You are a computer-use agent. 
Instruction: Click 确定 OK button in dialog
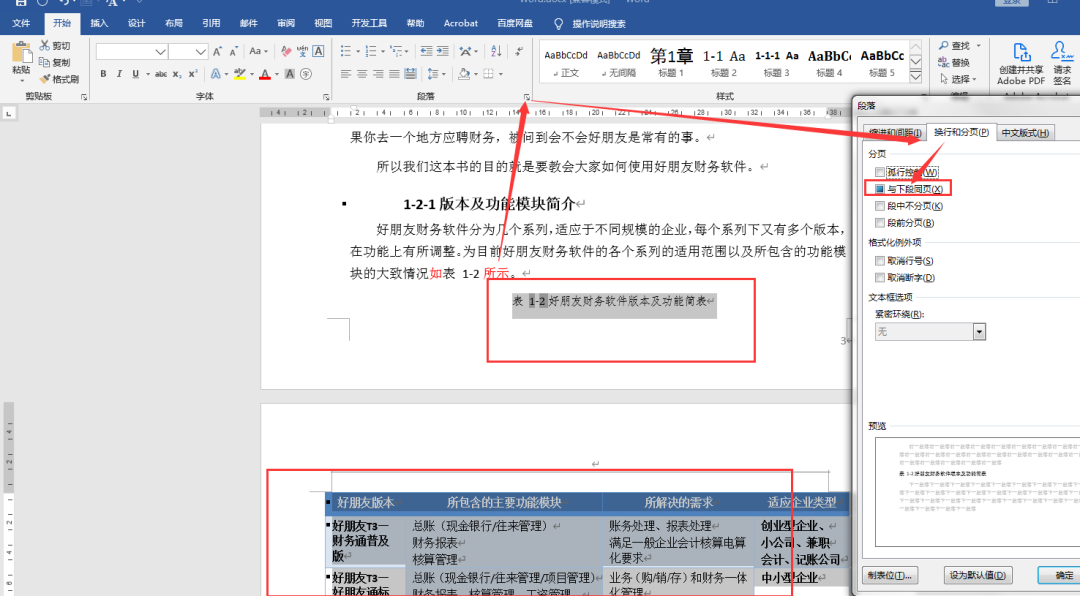[x=1059, y=575]
